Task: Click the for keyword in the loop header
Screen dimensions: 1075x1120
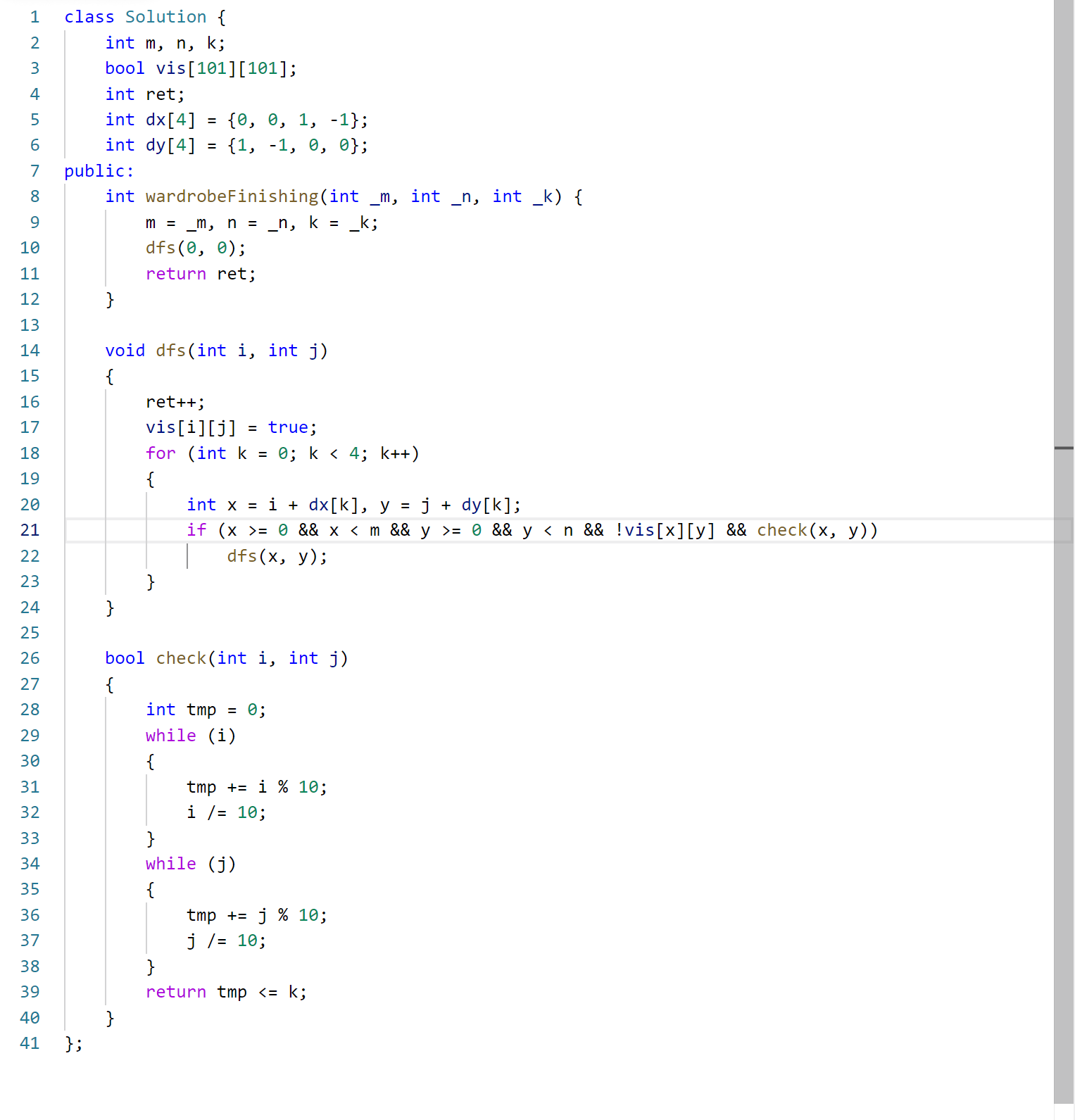Action: pyautogui.click(x=161, y=453)
